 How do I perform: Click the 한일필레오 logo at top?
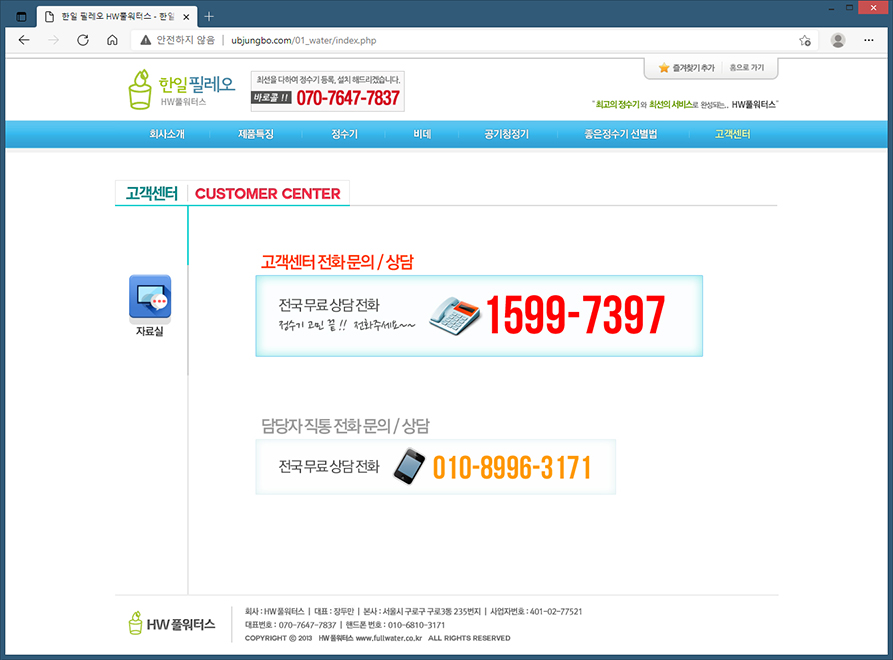(x=182, y=89)
